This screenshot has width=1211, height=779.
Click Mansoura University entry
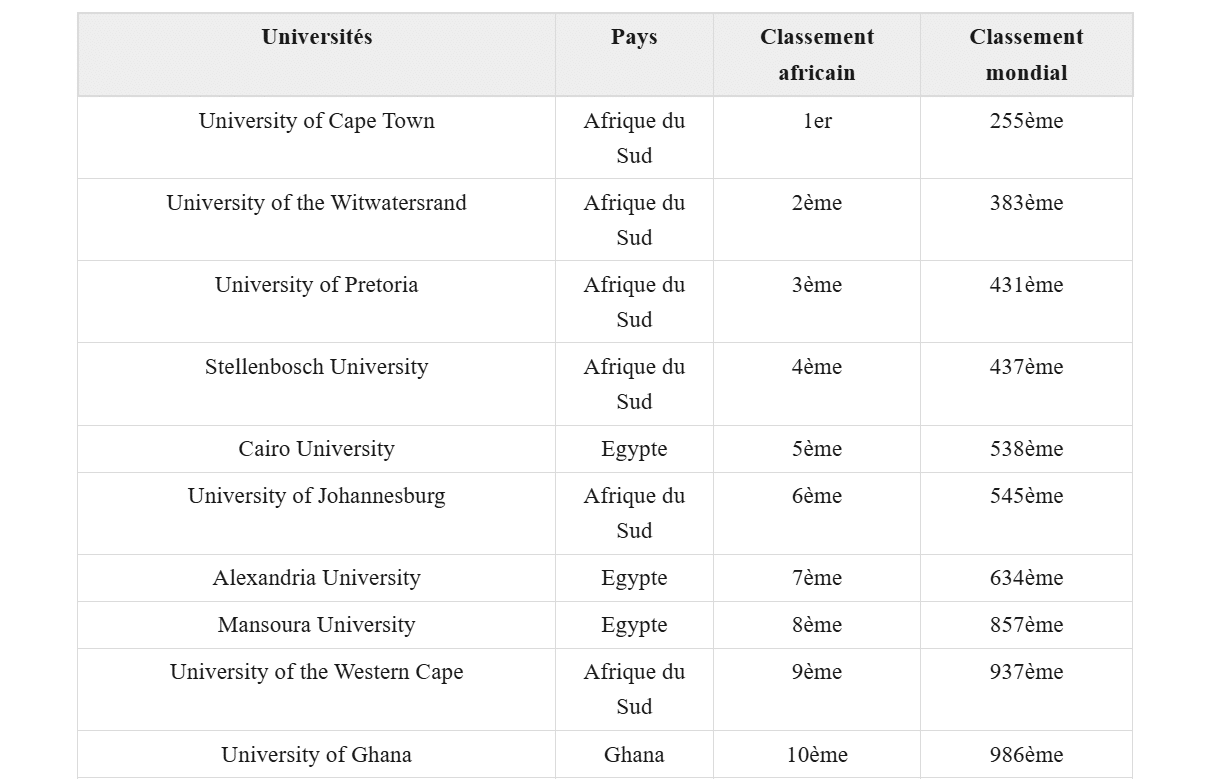point(317,625)
